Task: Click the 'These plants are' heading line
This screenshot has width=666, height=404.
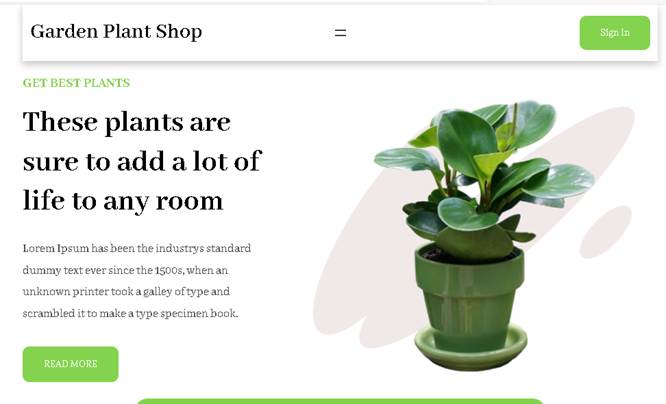Action: point(127,122)
